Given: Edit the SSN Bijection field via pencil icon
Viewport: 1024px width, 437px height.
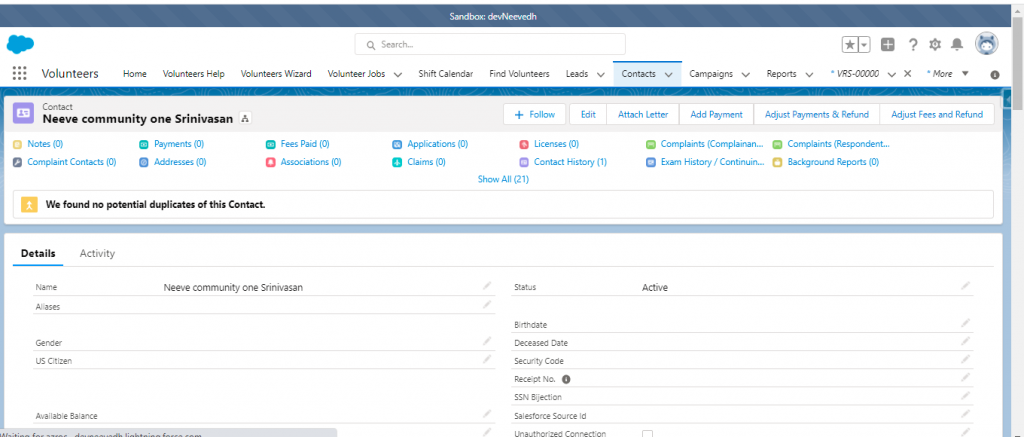Looking at the screenshot, I should (x=965, y=395).
